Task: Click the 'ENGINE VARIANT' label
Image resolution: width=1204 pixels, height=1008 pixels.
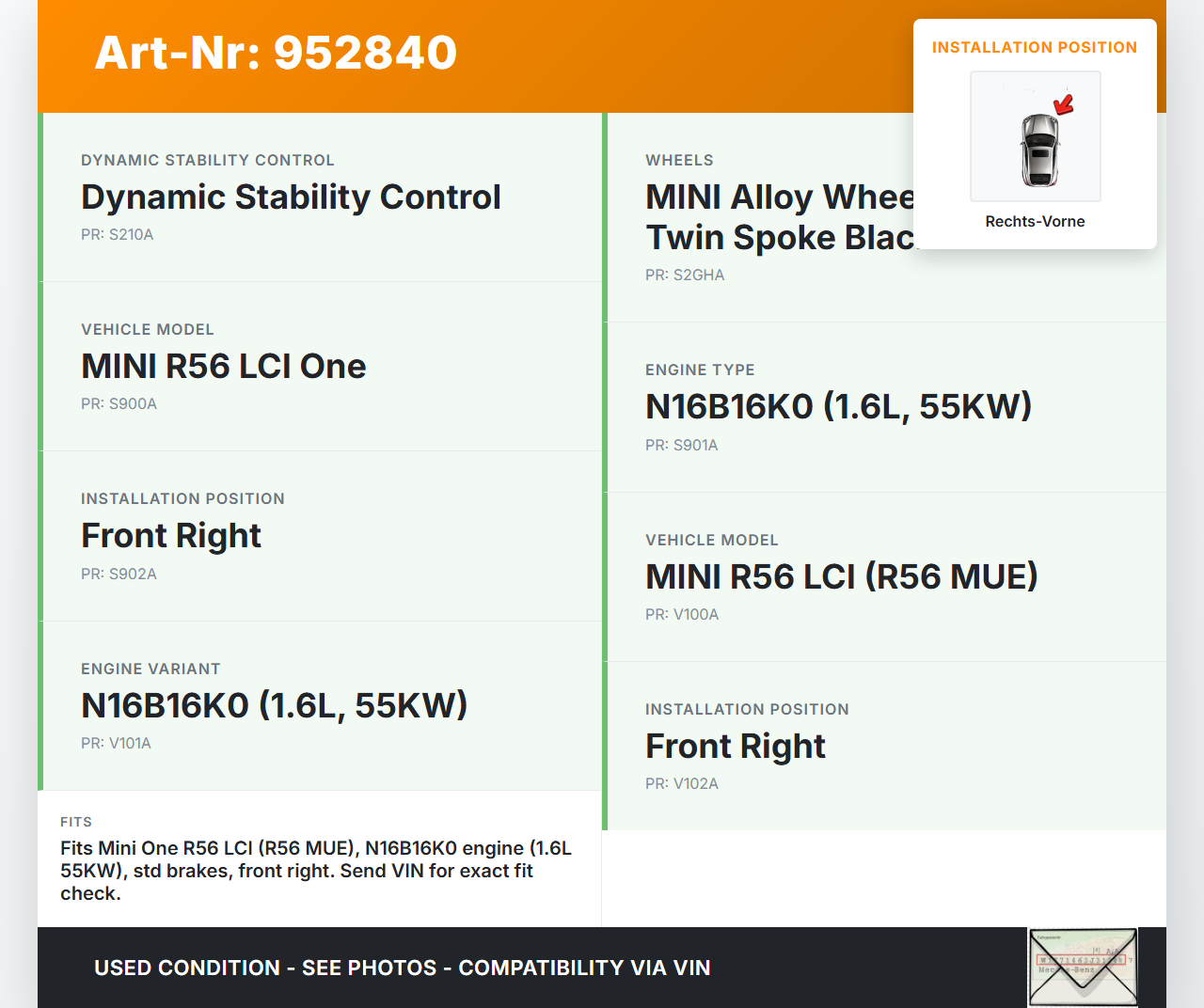Action: coord(150,669)
